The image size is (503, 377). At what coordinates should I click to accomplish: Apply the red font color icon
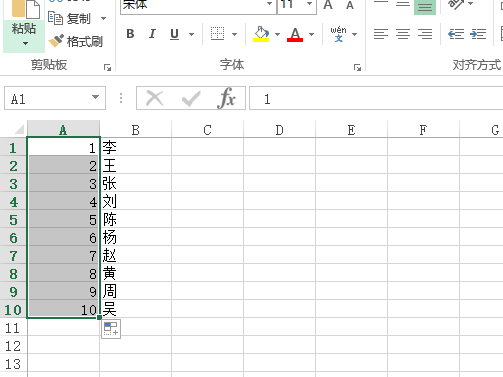pos(295,34)
